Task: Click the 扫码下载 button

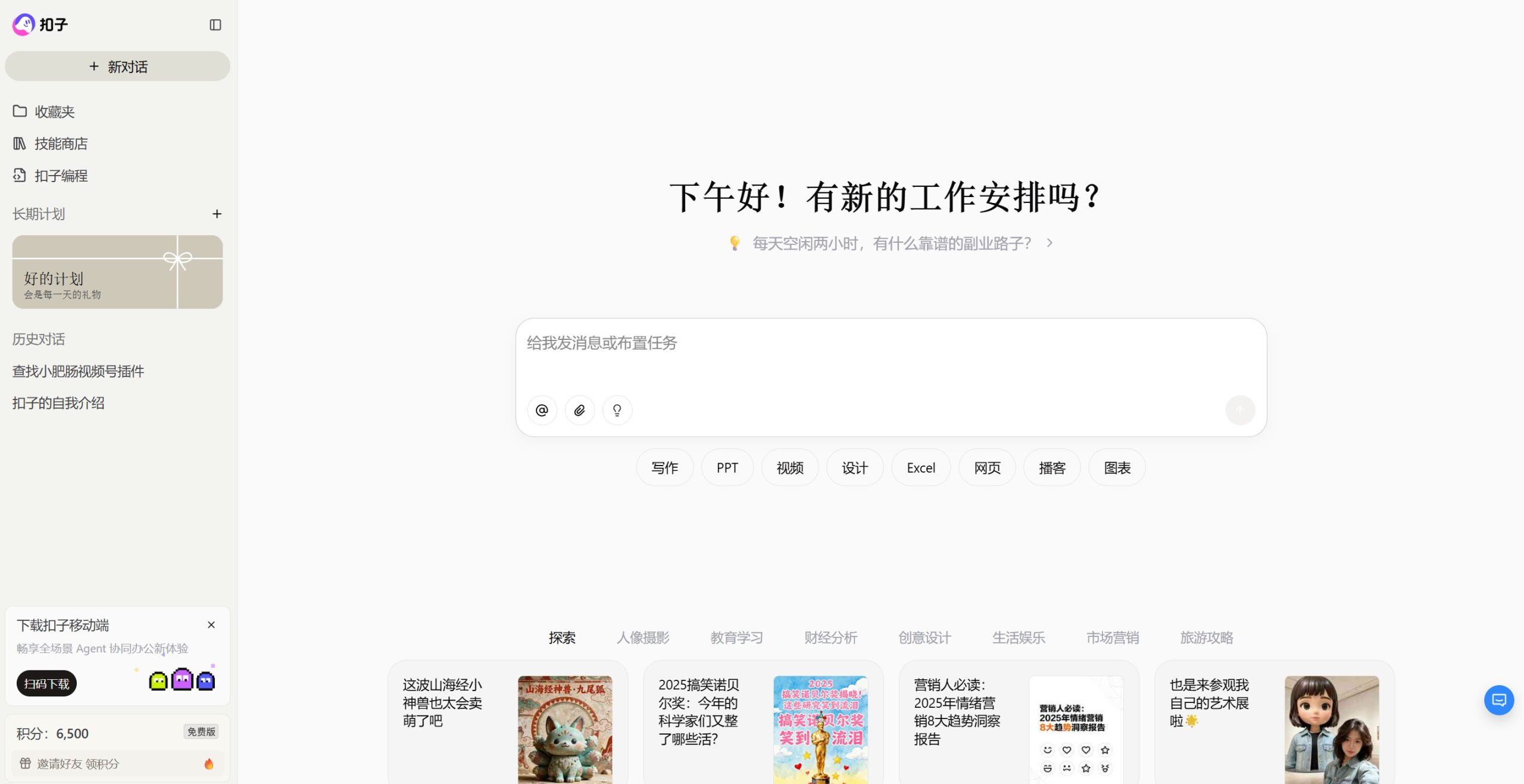Action: pos(46,683)
